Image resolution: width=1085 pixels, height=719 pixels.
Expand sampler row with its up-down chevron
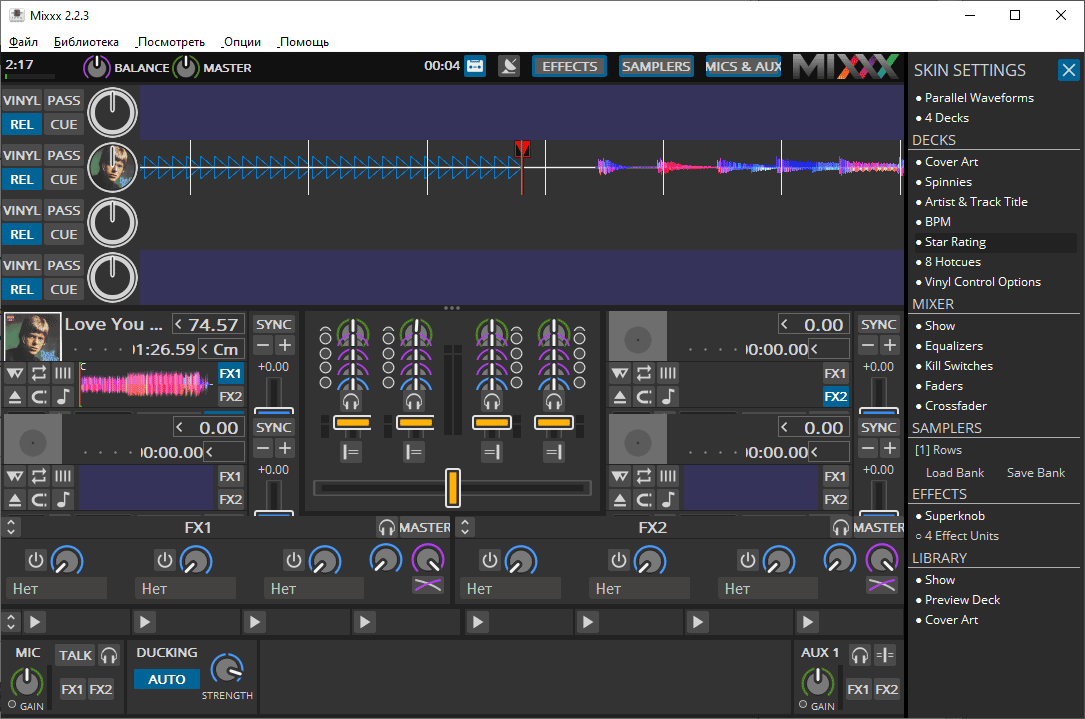[x=10, y=622]
